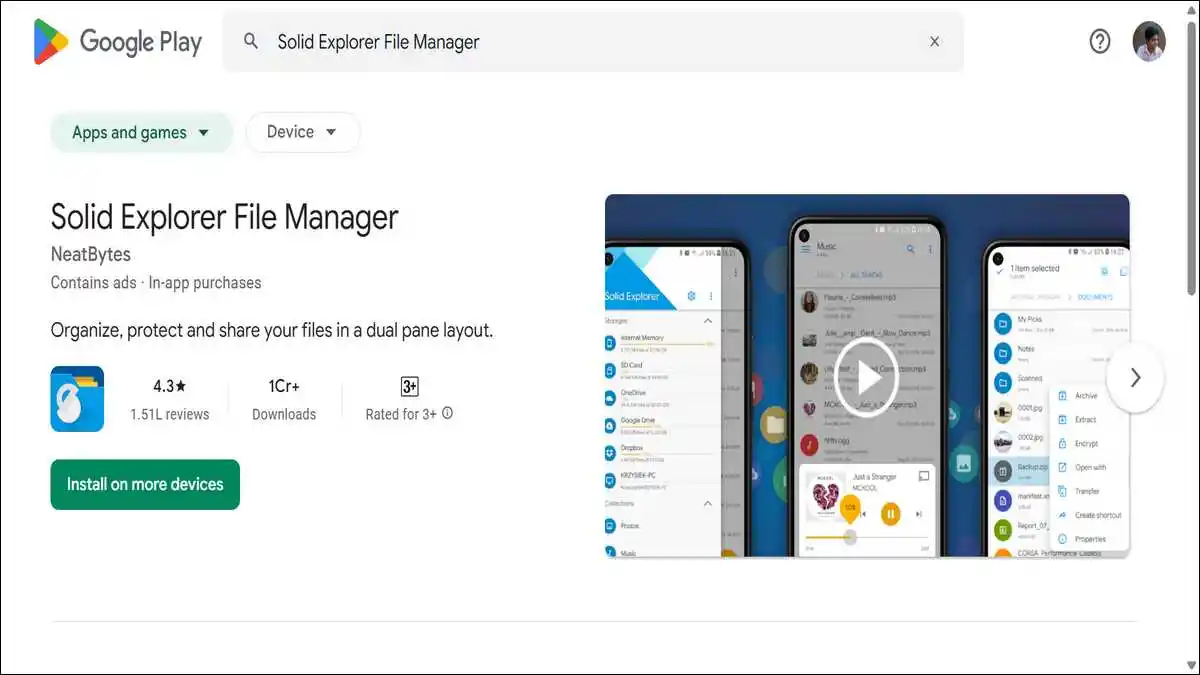1200x675 pixels.
Task: Click the Transfer item in screenshot menu
Action: point(1086,491)
